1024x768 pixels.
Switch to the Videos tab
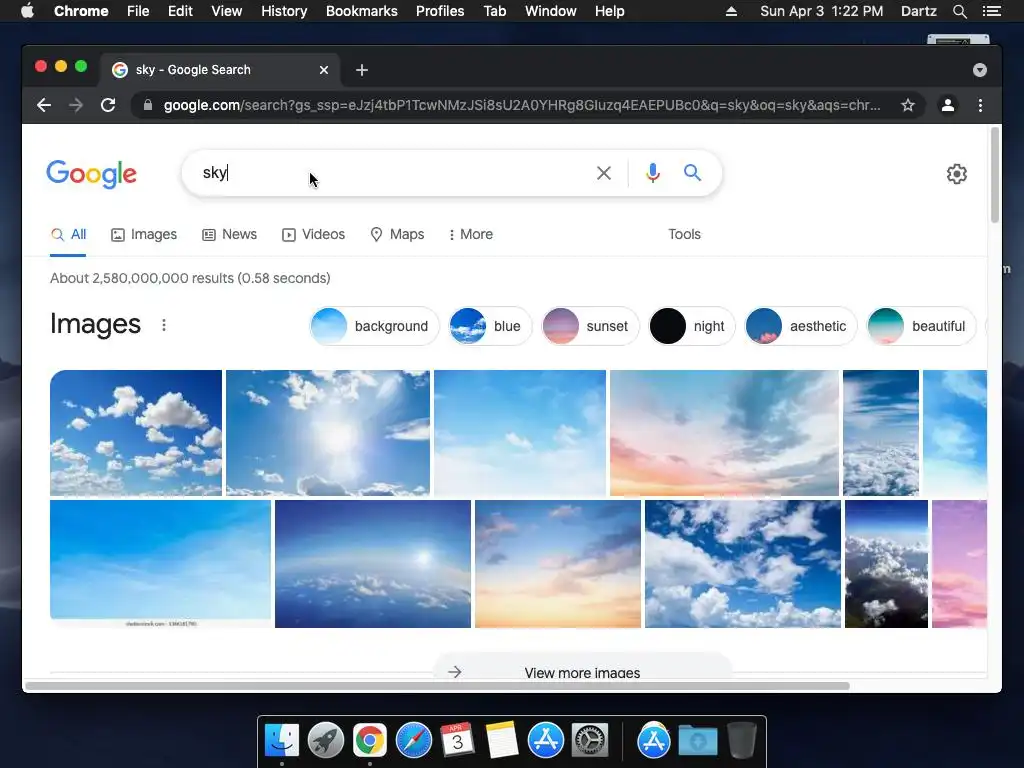point(313,234)
